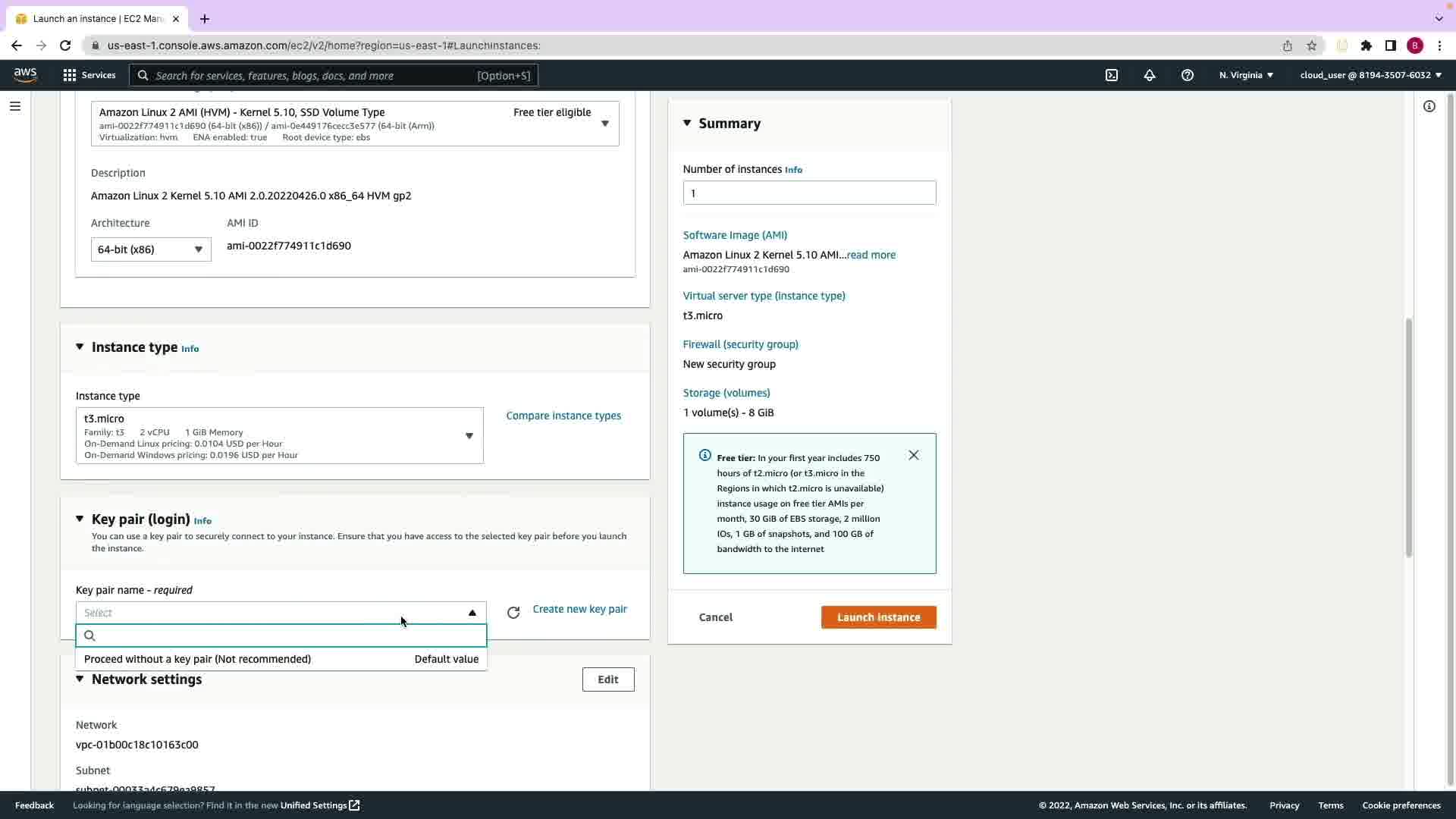Collapse the Summary panel
The height and width of the screenshot is (819, 1456).
(687, 123)
